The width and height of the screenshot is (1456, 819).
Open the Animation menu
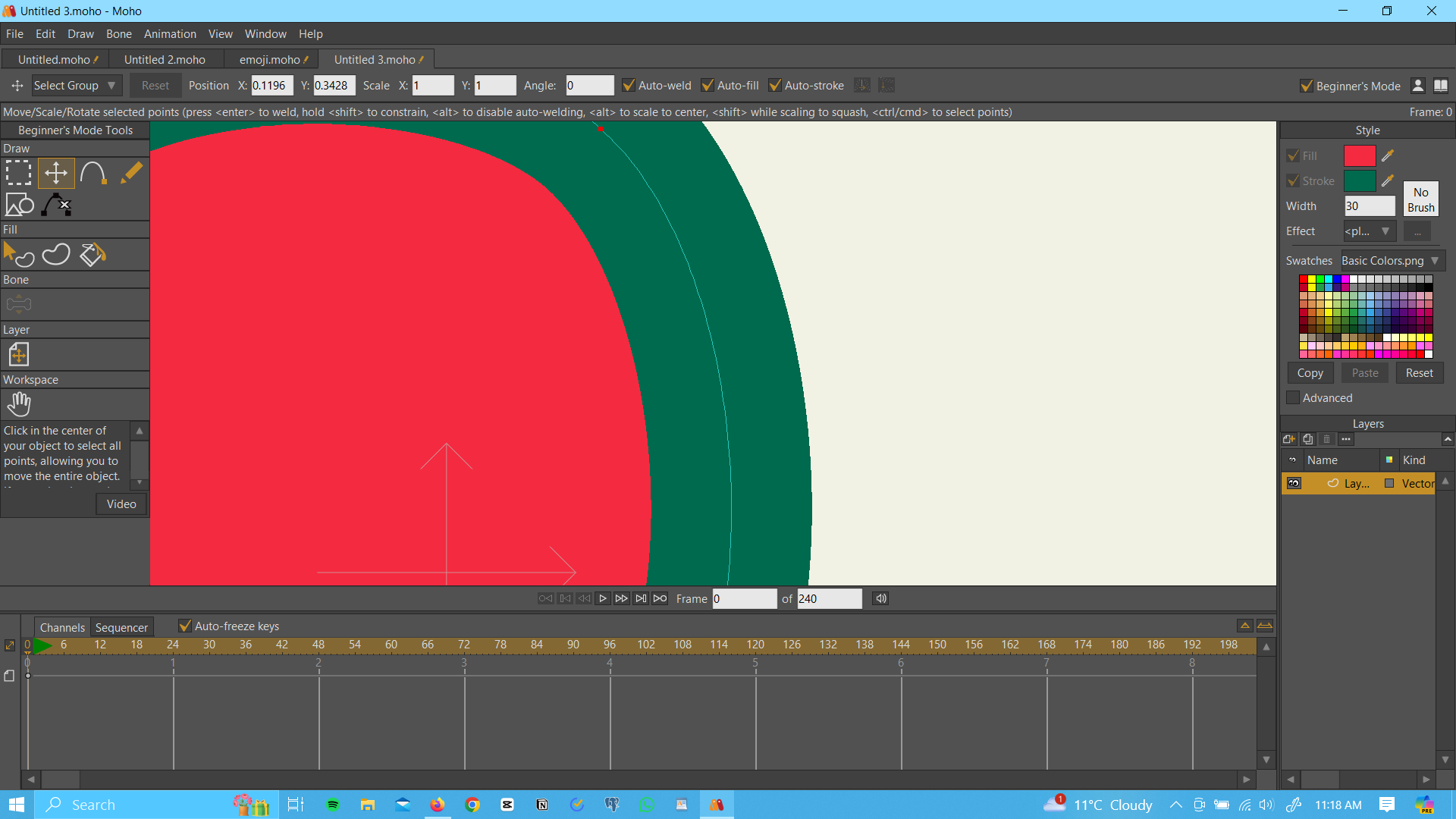point(169,34)
